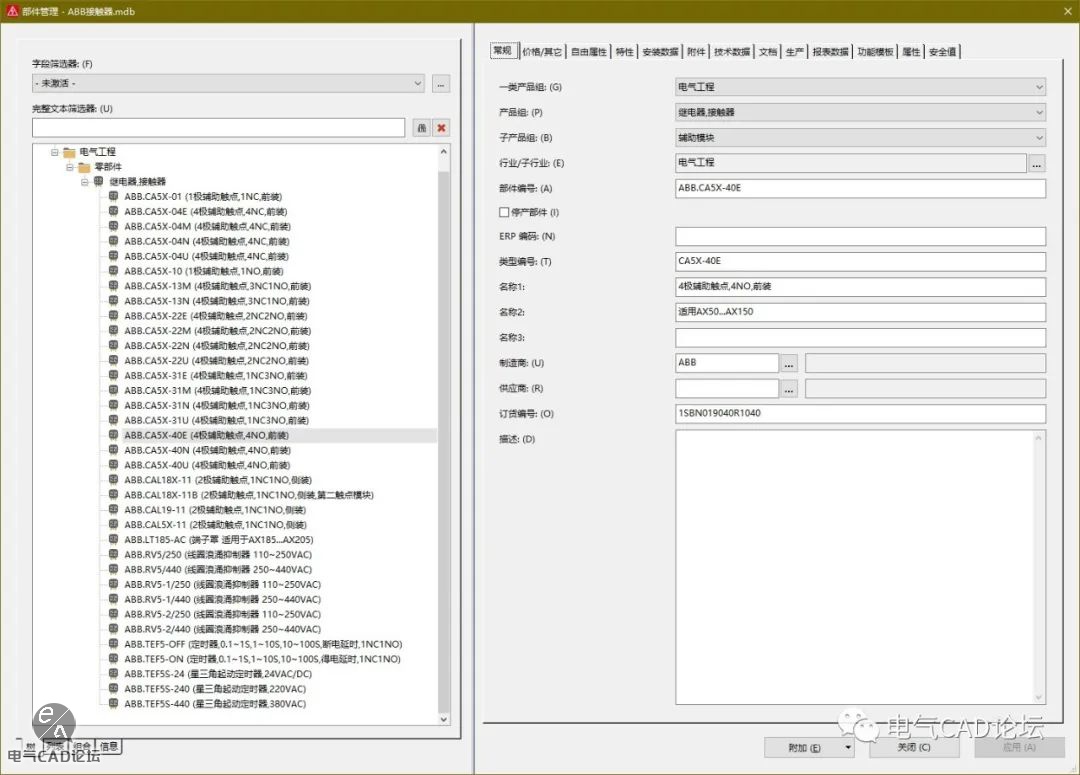
Task: Open the dropdown arrow beside 附加 button
Action: [848, 747]
